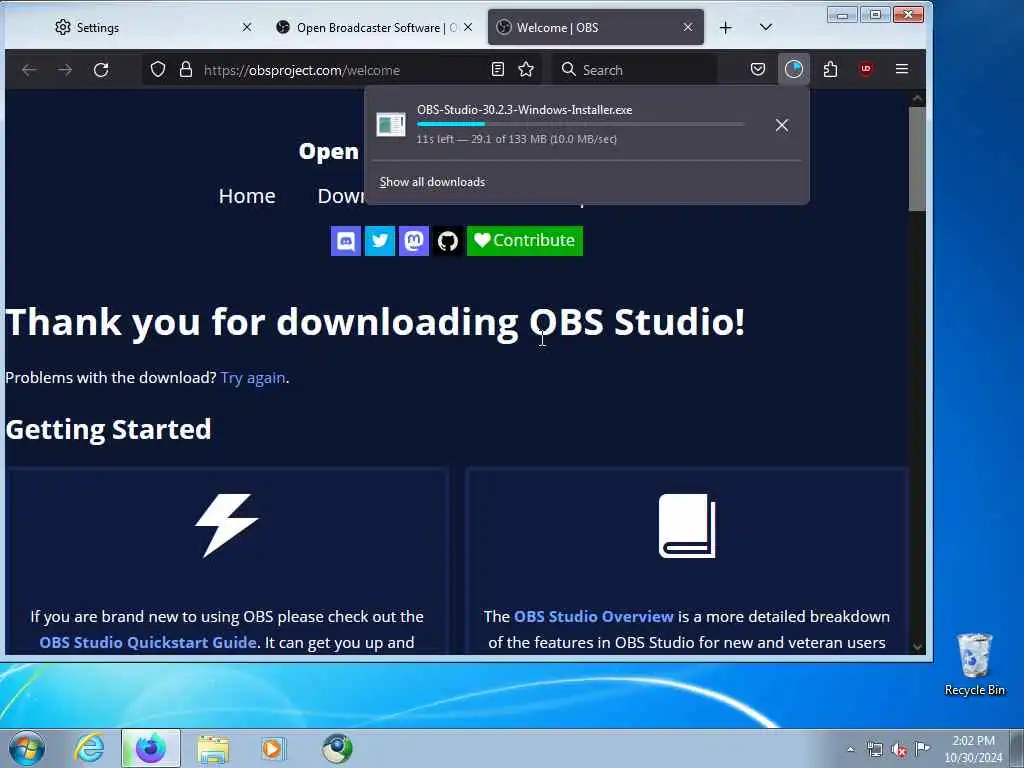The image size is (1024, 768).
Task: Click the muted volume tray icon
Action: pyautogui.click(x=899, y=750)
